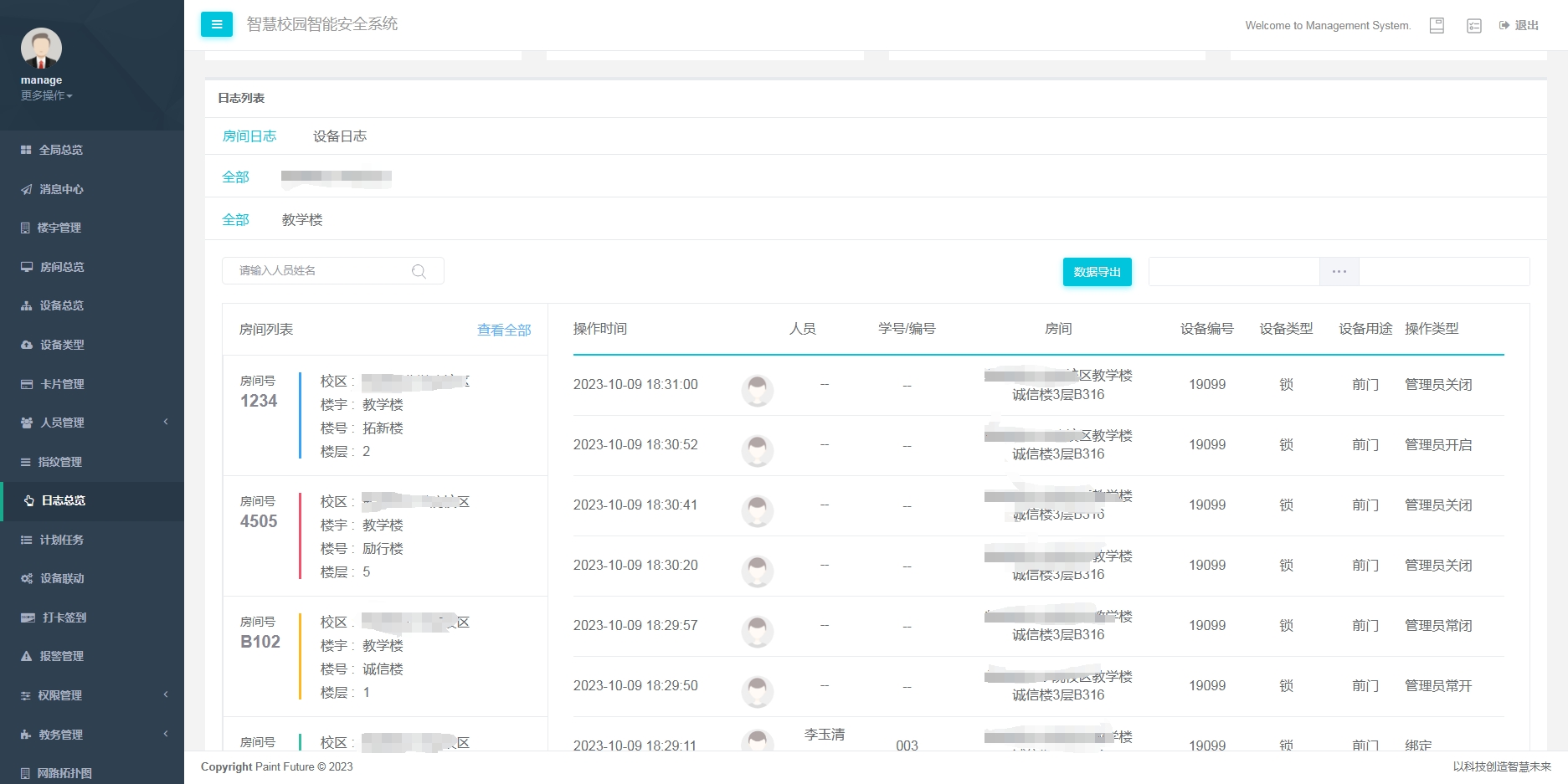The image size is (1568, 784).
Task: Open 设备总览 sitemap icon
Action: [26, 305]
